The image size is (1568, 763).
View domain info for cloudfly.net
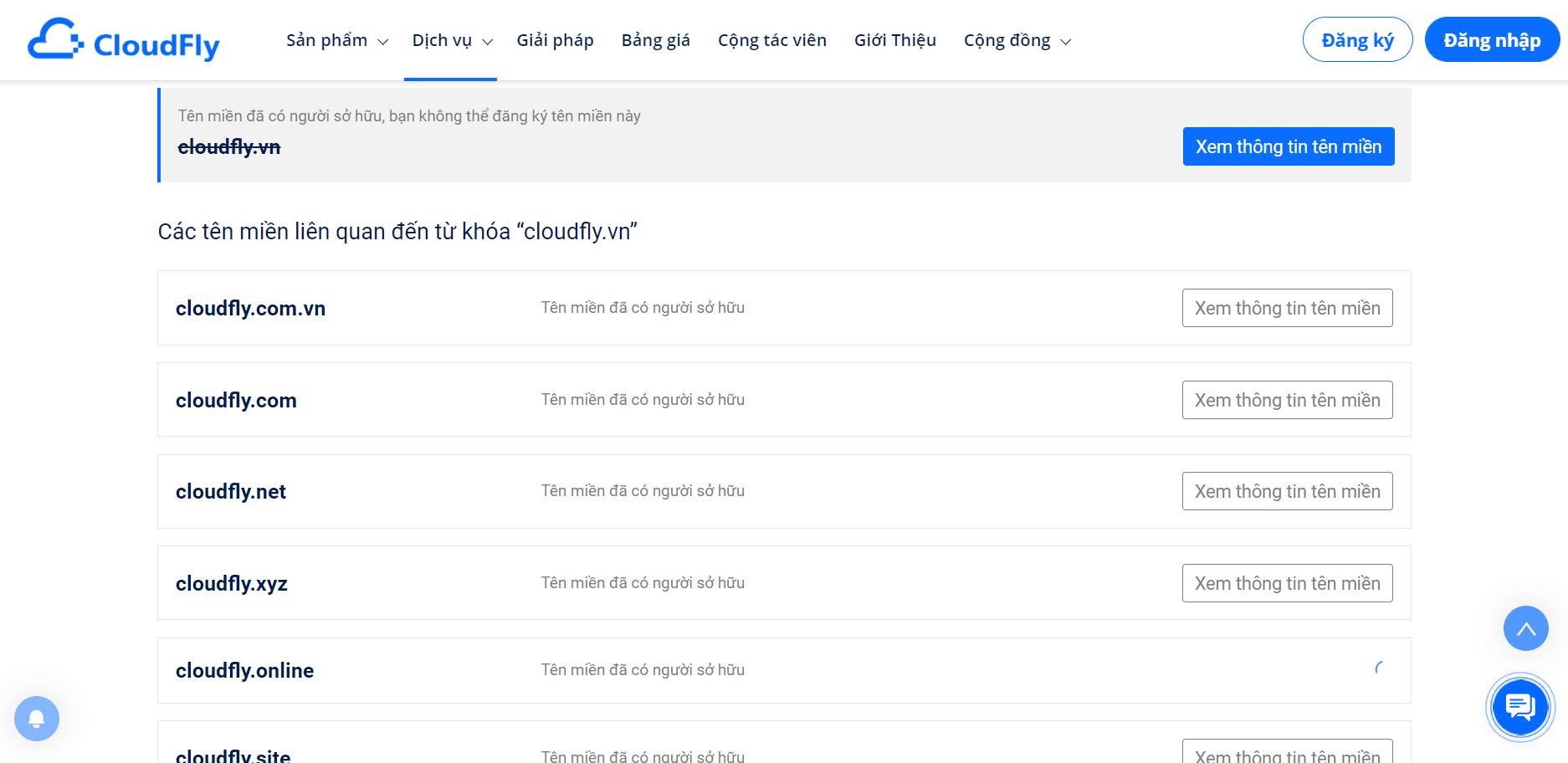pyautogui.click(x=1288, y=491)
